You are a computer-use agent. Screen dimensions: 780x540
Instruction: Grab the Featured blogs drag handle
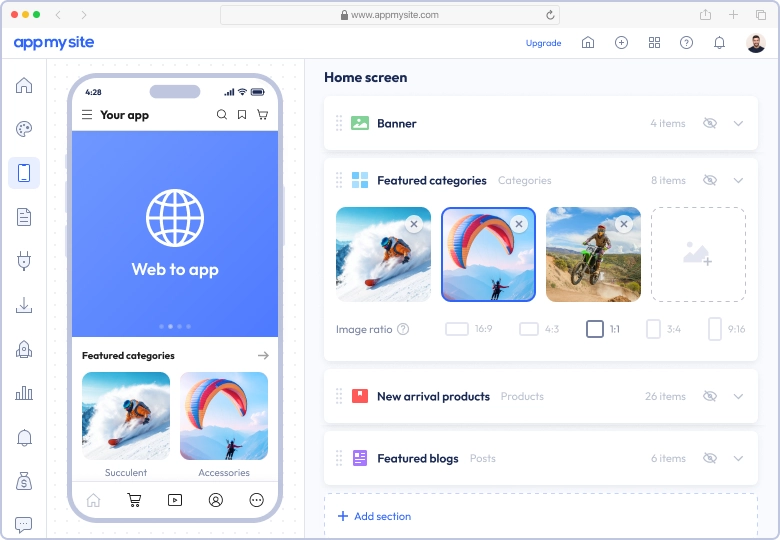[x=339, y=458]
